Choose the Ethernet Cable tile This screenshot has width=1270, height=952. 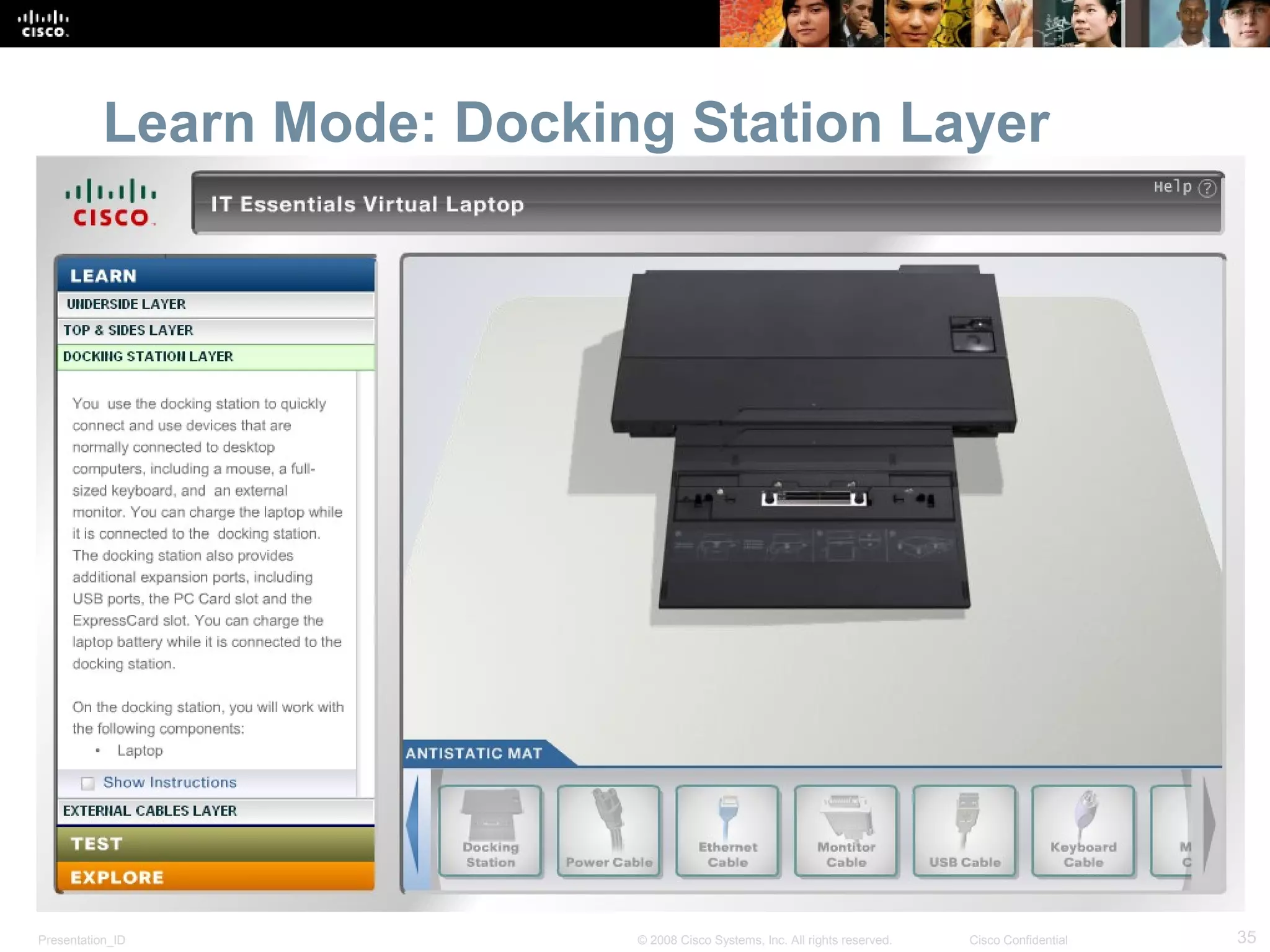727,831
